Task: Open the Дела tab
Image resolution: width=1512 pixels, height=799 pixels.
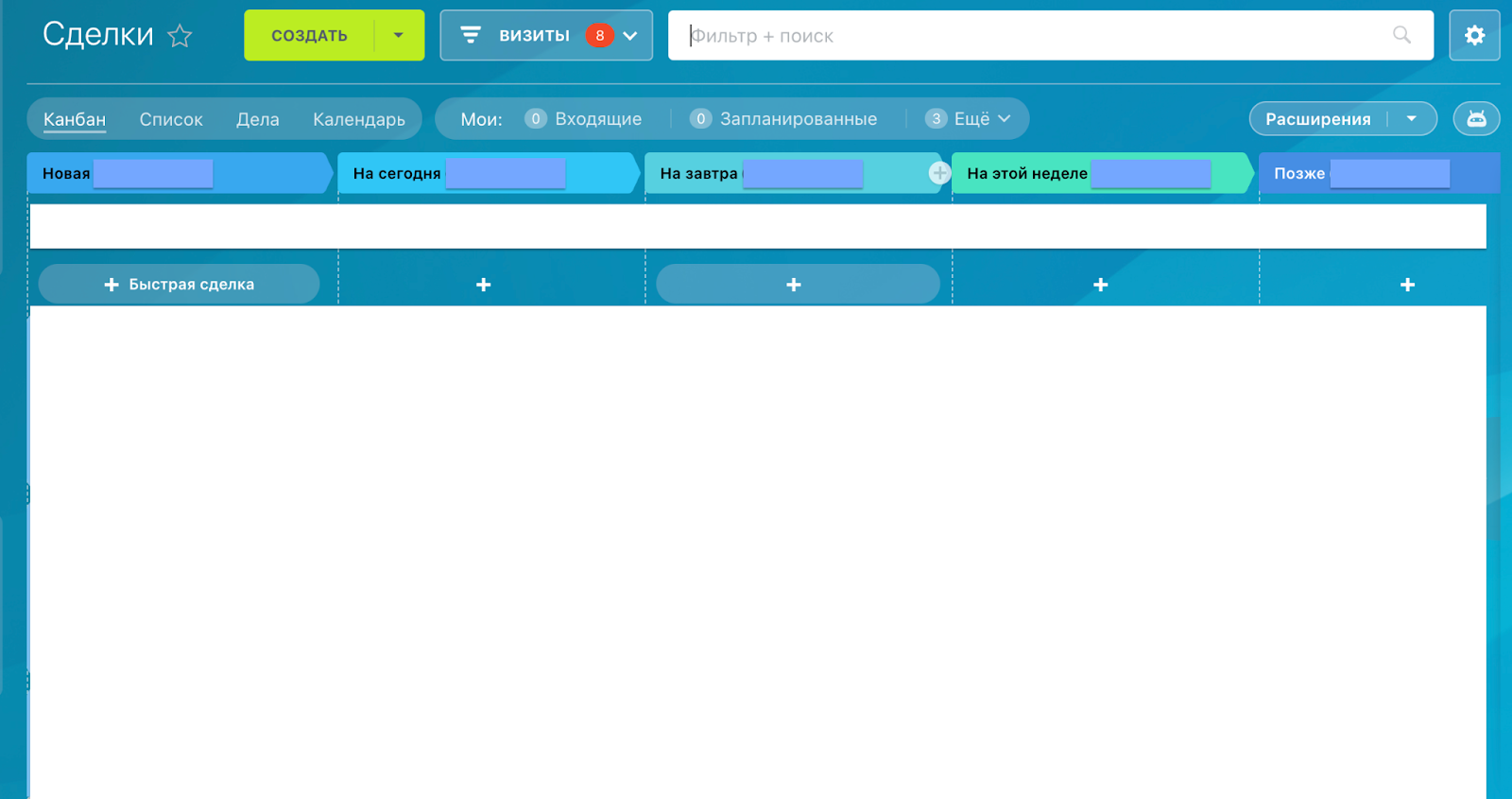Action: (x=258, y=119)
